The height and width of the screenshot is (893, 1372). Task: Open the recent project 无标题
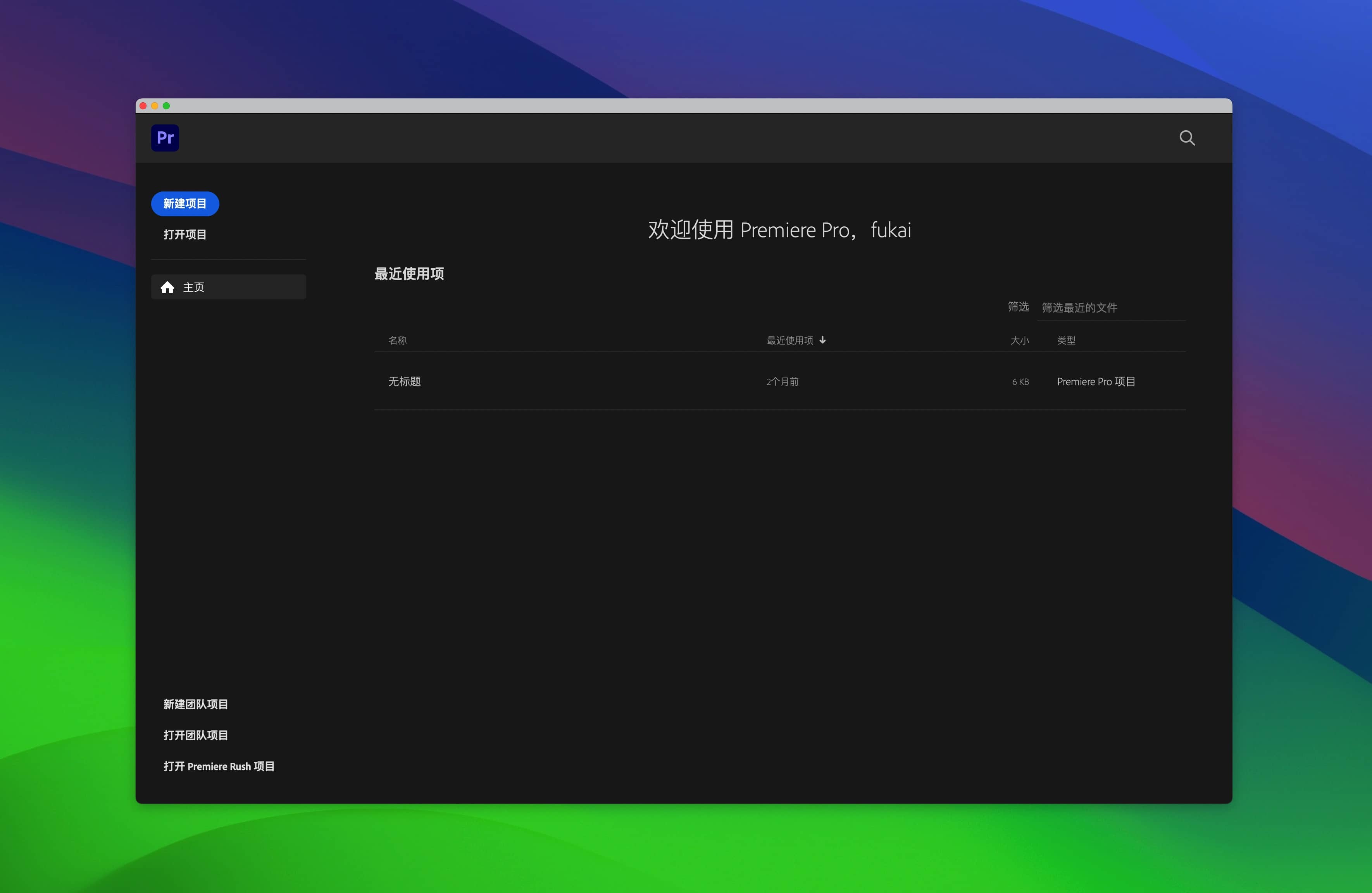[404, 382]
